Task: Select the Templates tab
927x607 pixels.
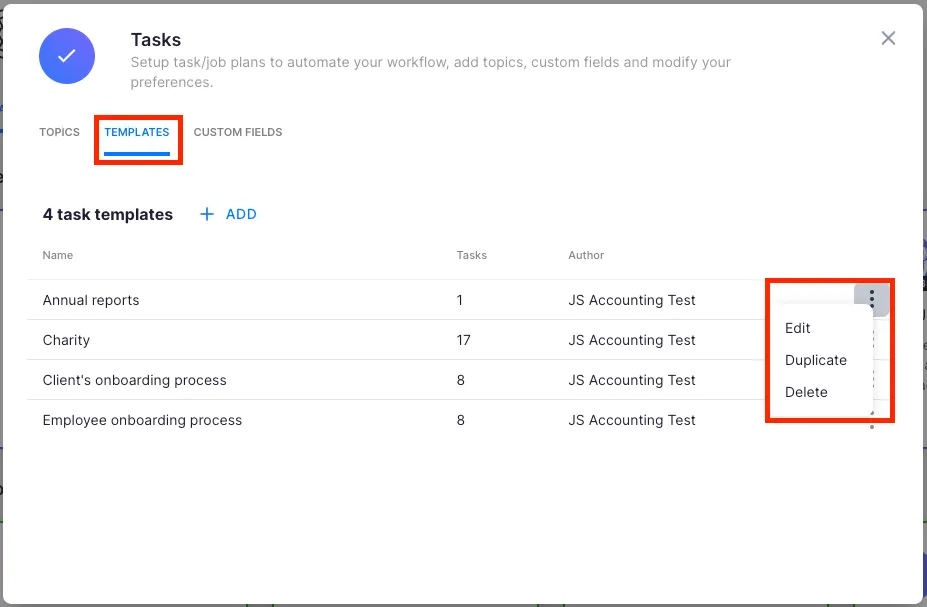Action: point(137,132)
